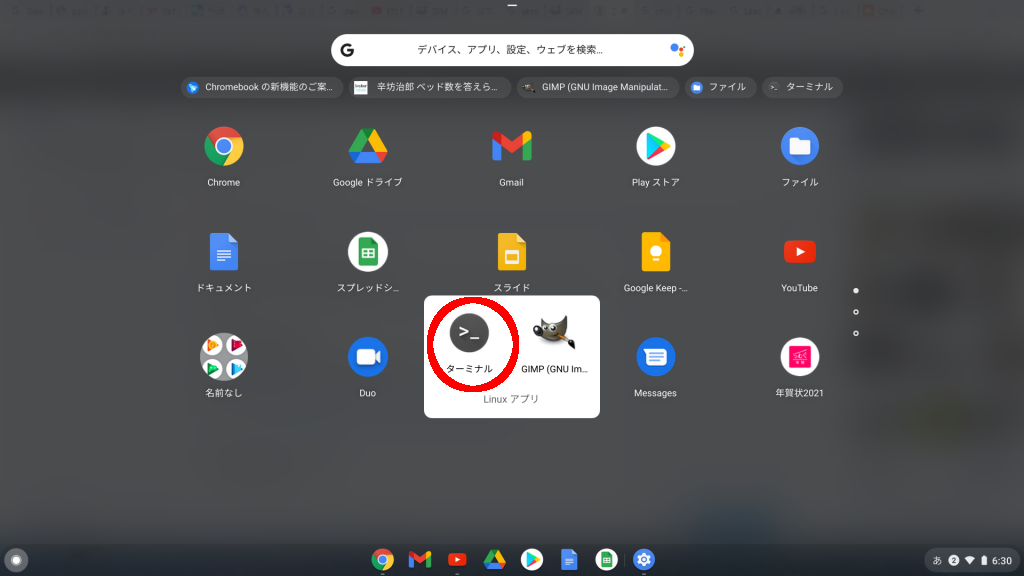1024x576 pixels.
Task: Launch the Gmail app from the grid
Action: (511, 146)
